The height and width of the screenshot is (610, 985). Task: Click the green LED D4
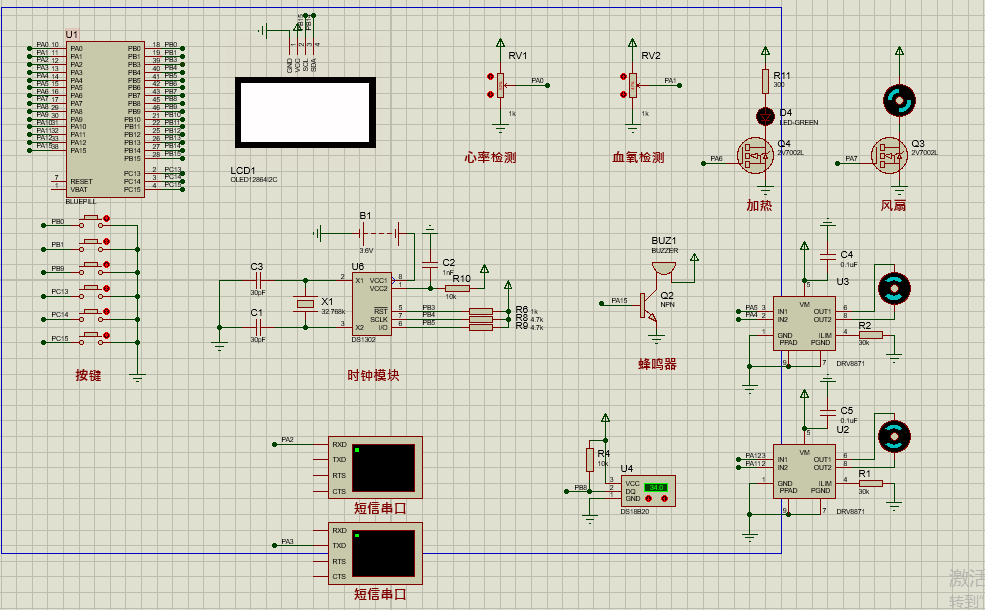tap(765, 116)
